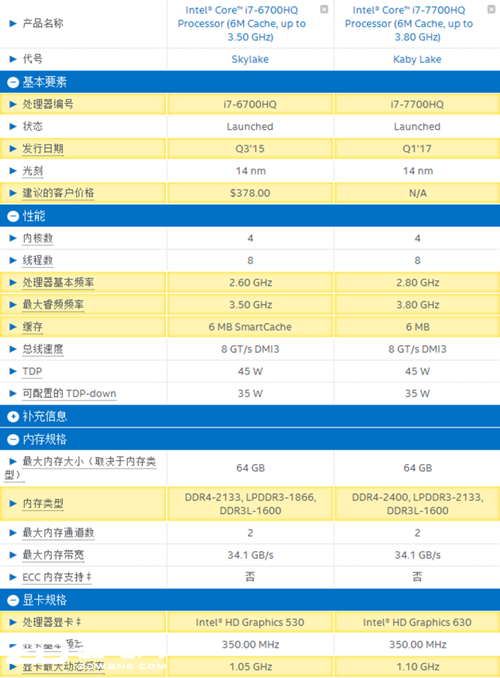
Task: Select the 2.60 GHz base frequency cell
Action: click(x=250, y=283)
